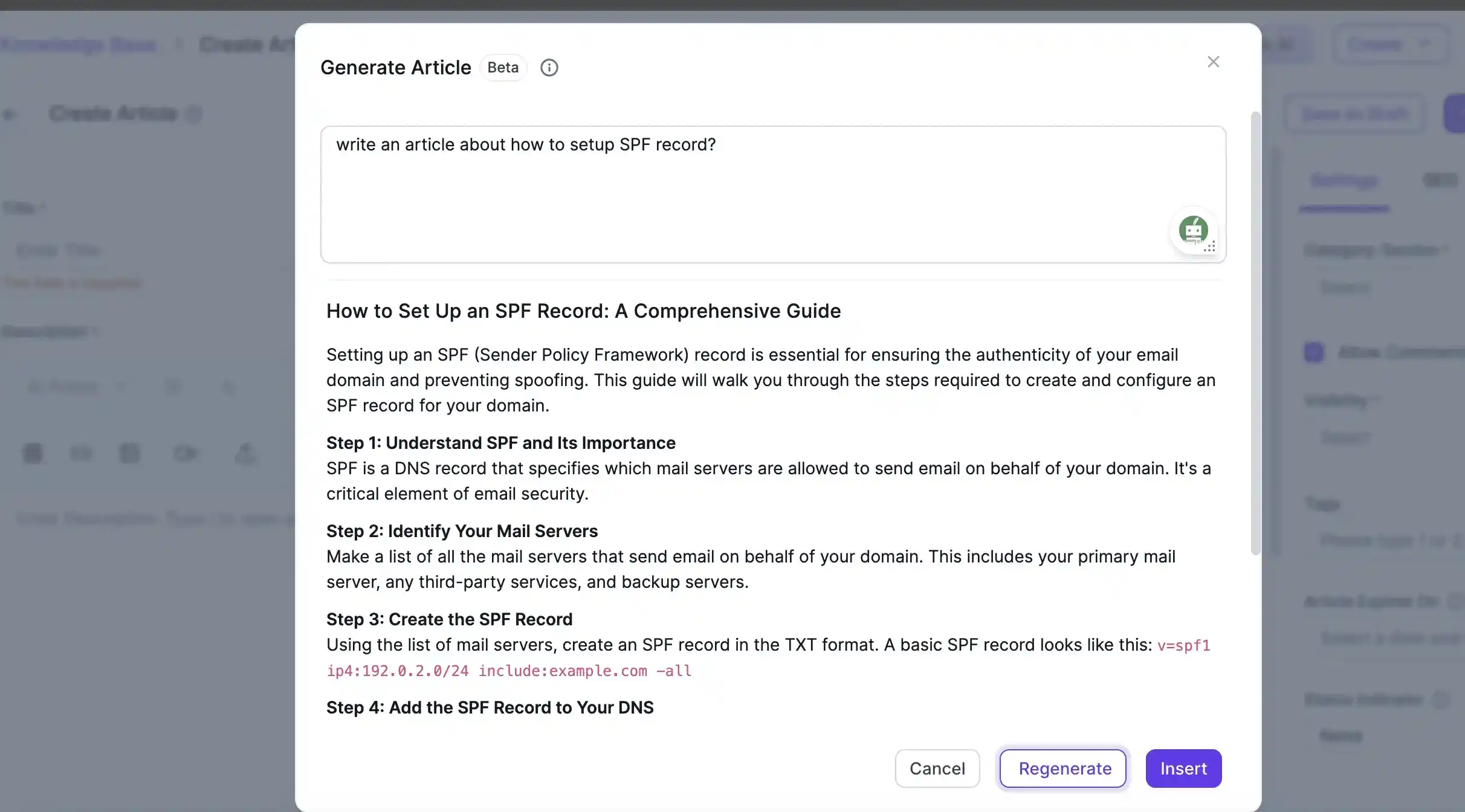The width and height of the screenshot is (1465, 812).
Task: Click the info icon next to Create Article heading
Action: point(193,114)
